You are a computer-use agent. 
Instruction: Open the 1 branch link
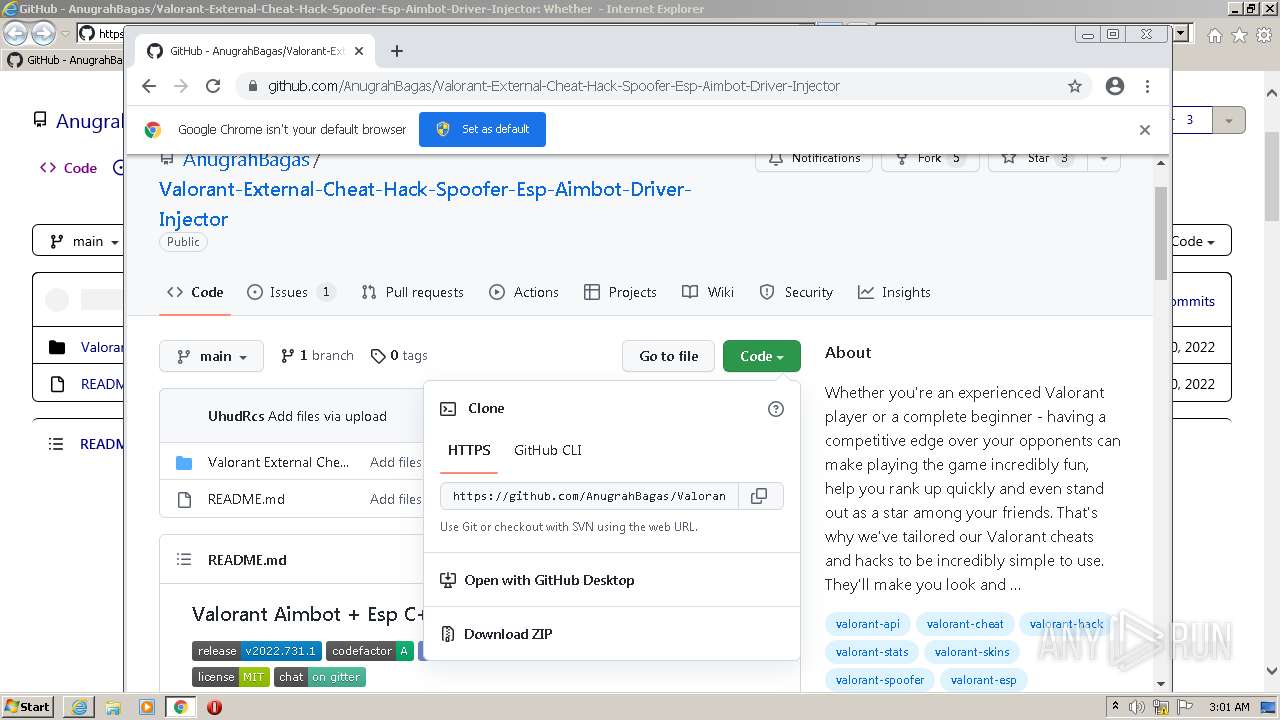pos(317,355)
